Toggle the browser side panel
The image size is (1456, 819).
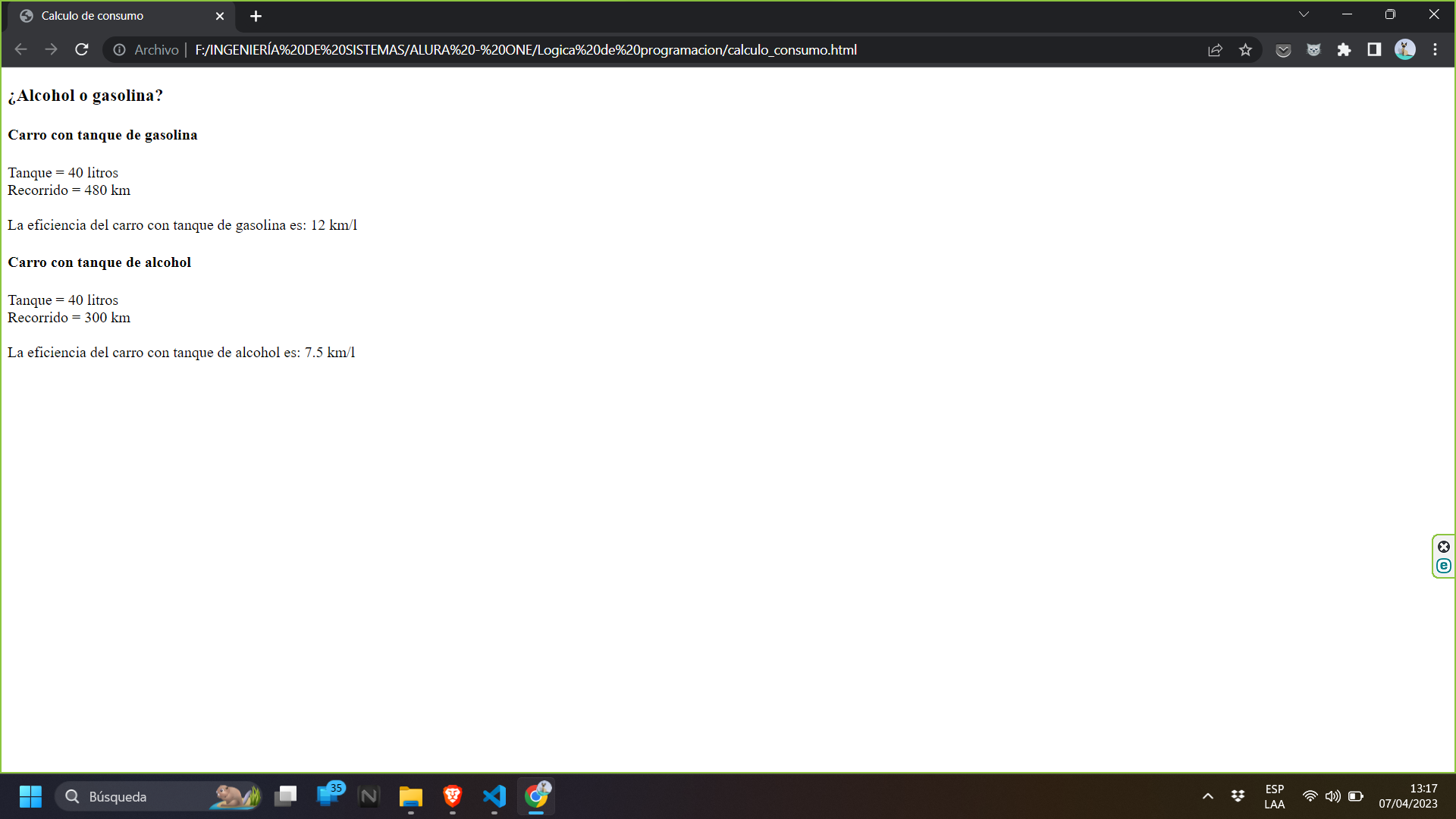(1374, 50)
